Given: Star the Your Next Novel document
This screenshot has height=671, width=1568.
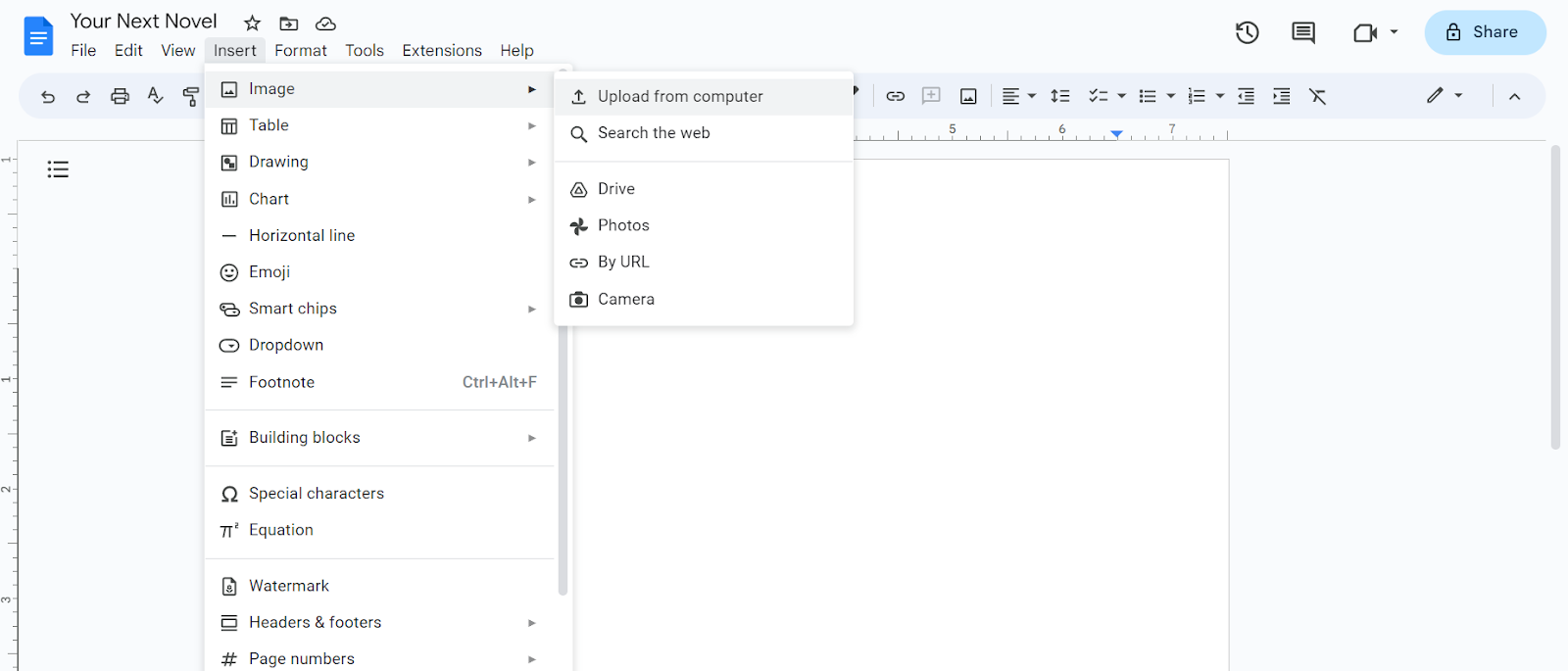Looking at the screenshot, I should pyautogui.click(x=252, y=24).
